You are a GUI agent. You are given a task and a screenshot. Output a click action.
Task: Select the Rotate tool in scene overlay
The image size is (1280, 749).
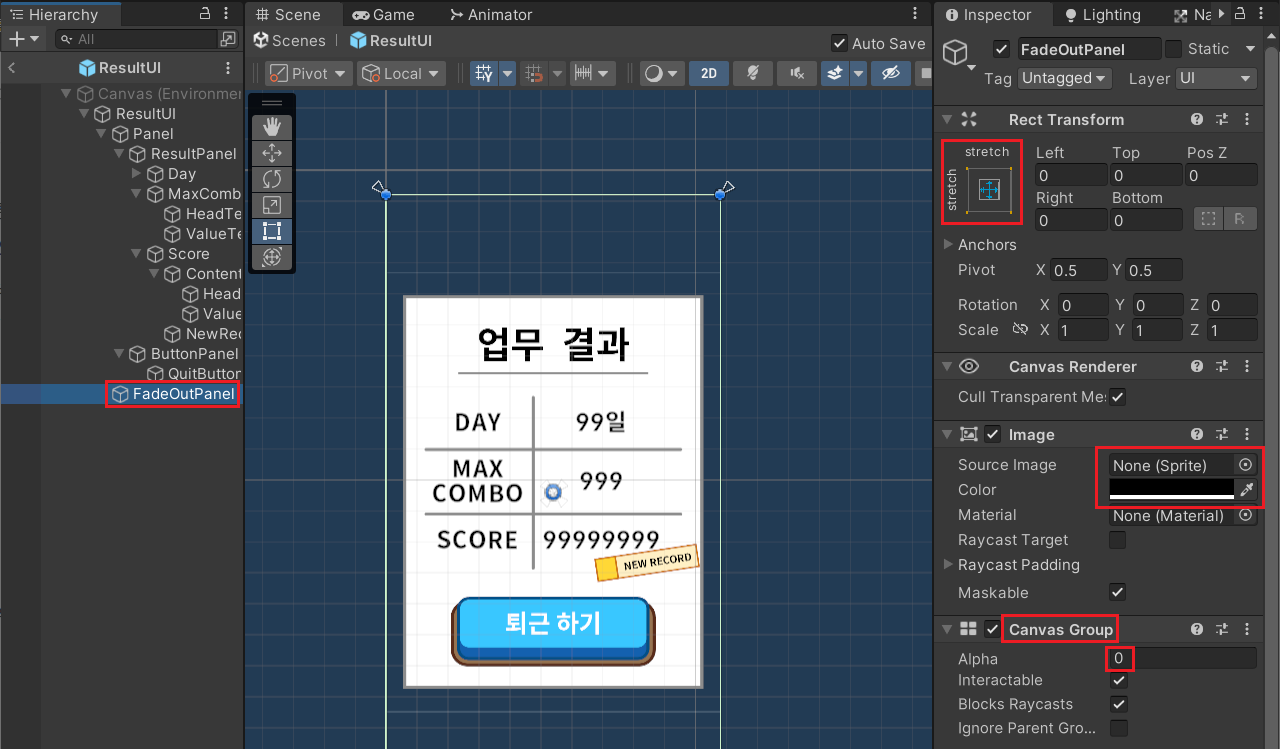pos(271,179)
